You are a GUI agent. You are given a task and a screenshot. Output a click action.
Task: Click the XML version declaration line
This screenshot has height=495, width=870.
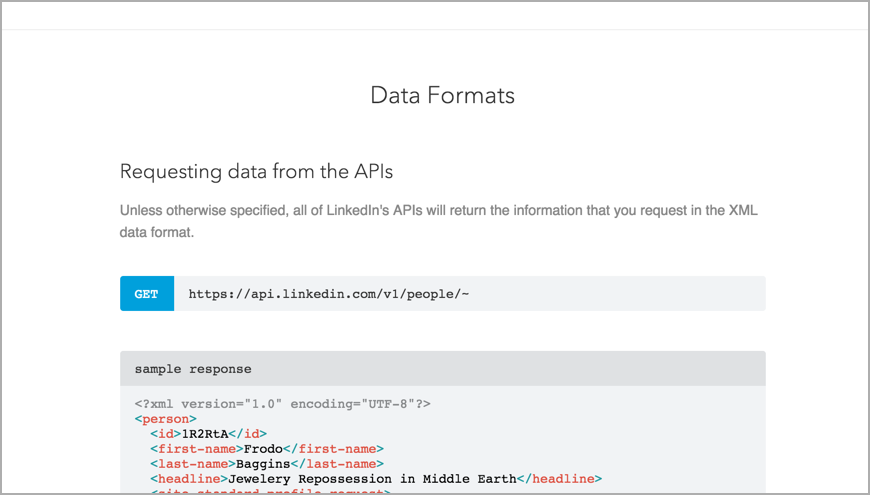pyautogui.click(x=282, y=404)
